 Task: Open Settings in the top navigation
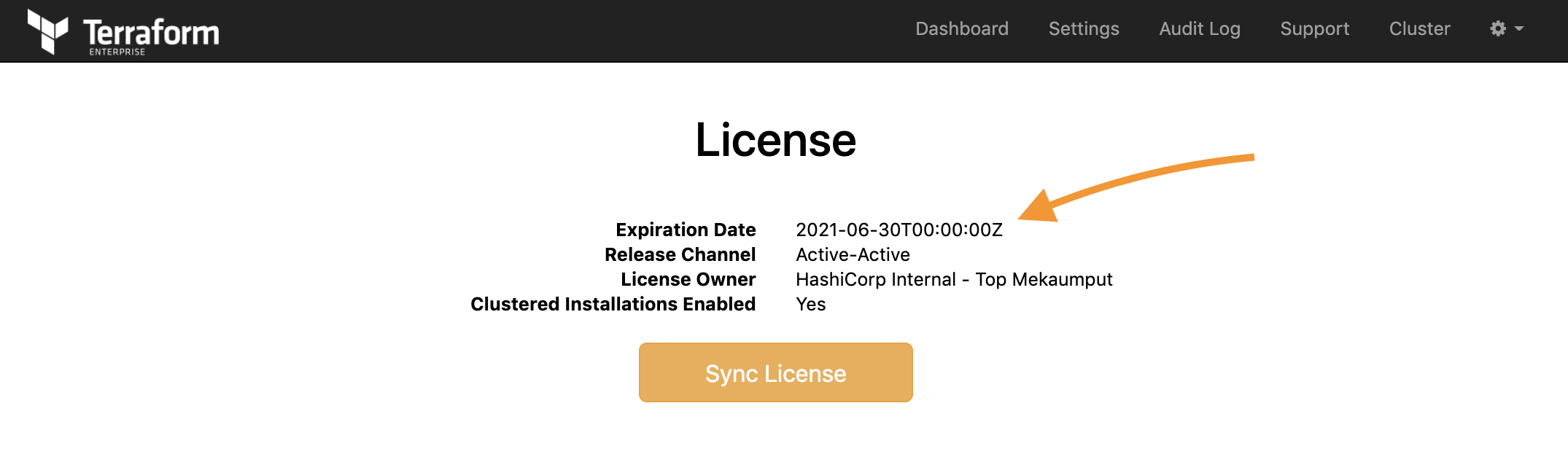click(x=1084, y=28)
